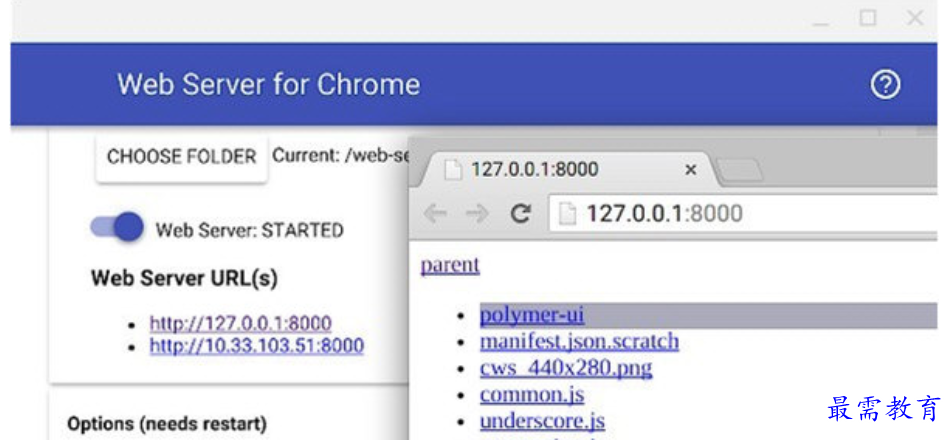Open a new browser tab

(x=740, y=171)
